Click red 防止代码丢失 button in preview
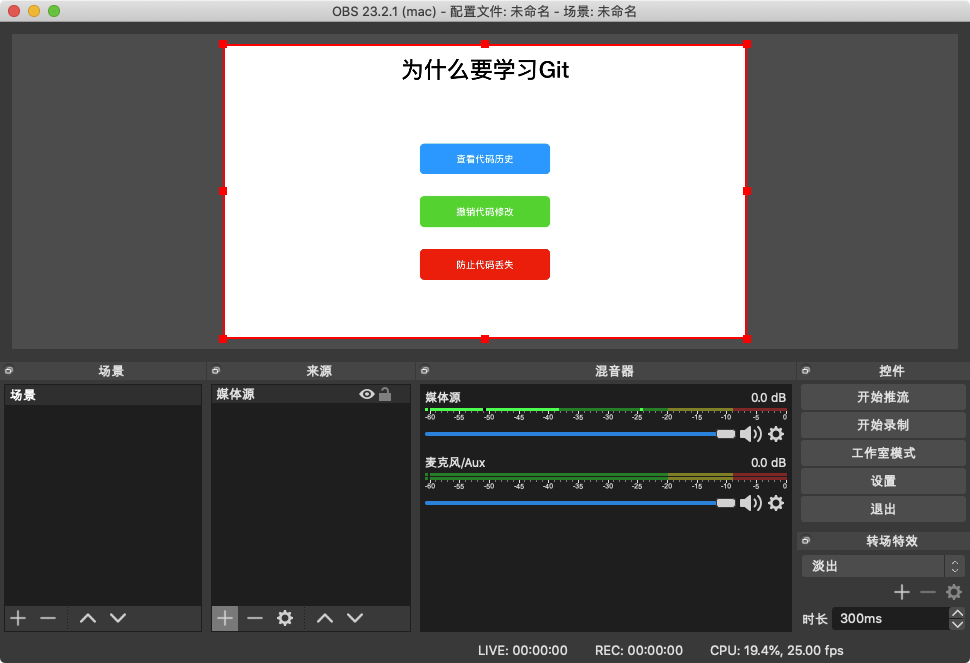 click(484, 265)
